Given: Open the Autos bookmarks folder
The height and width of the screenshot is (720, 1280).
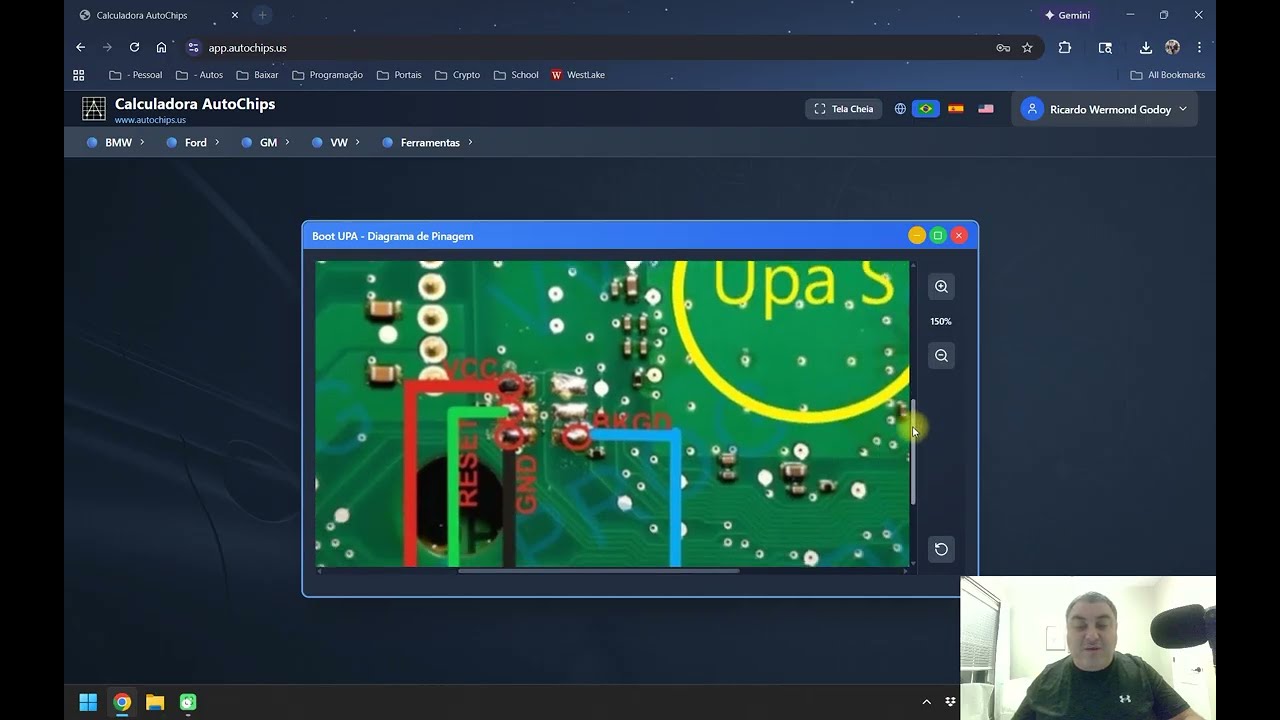Looking at the screenshot, I should click(x=199, y=75).
